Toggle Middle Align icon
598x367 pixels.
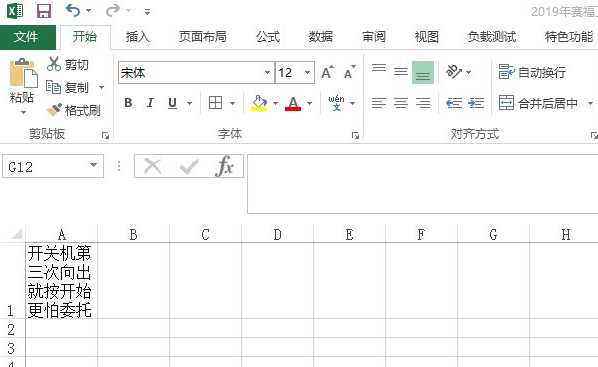(401, 72)
